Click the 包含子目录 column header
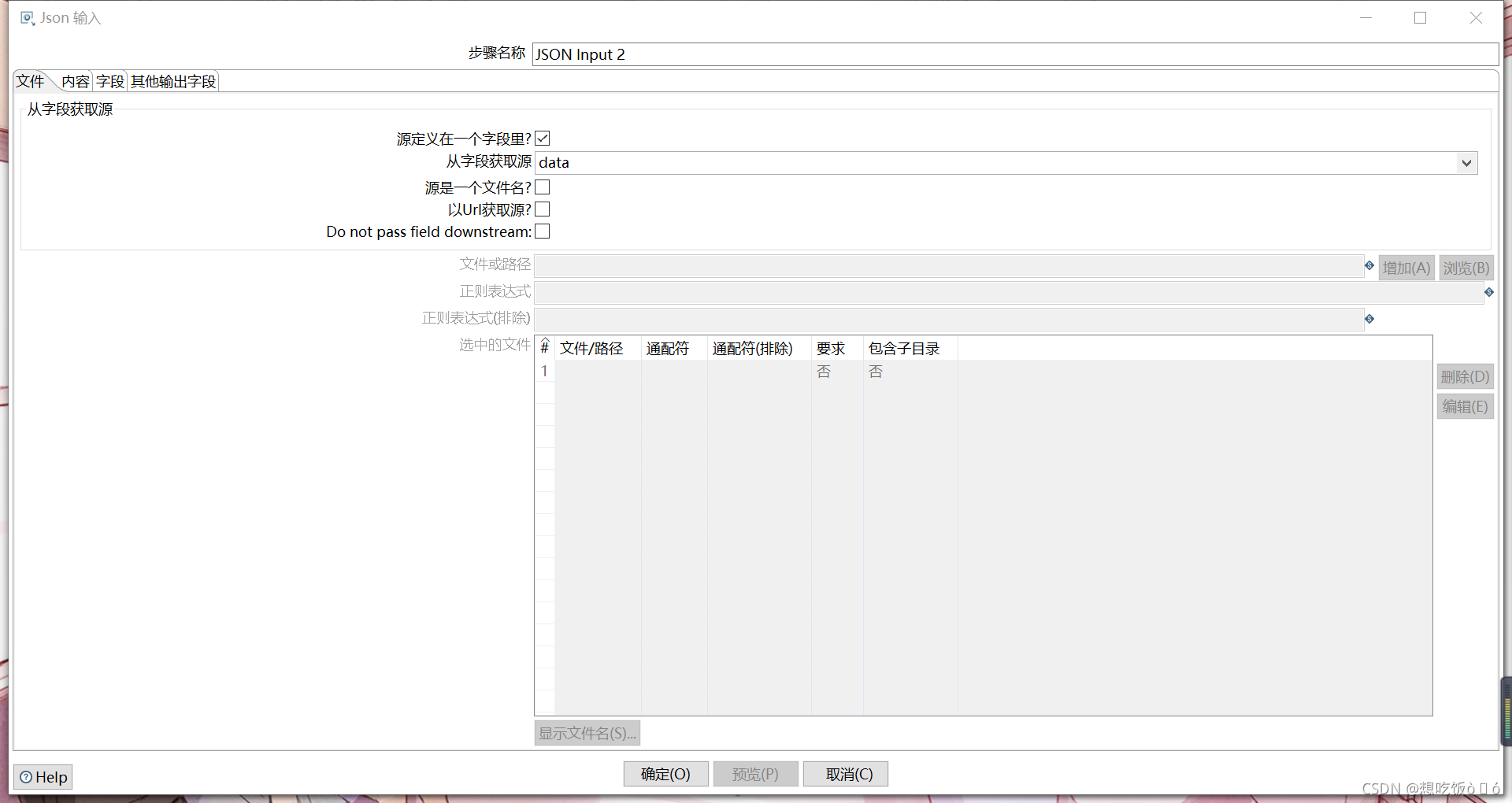Viewport: 1512px width, 803px height. coord(910,348)
